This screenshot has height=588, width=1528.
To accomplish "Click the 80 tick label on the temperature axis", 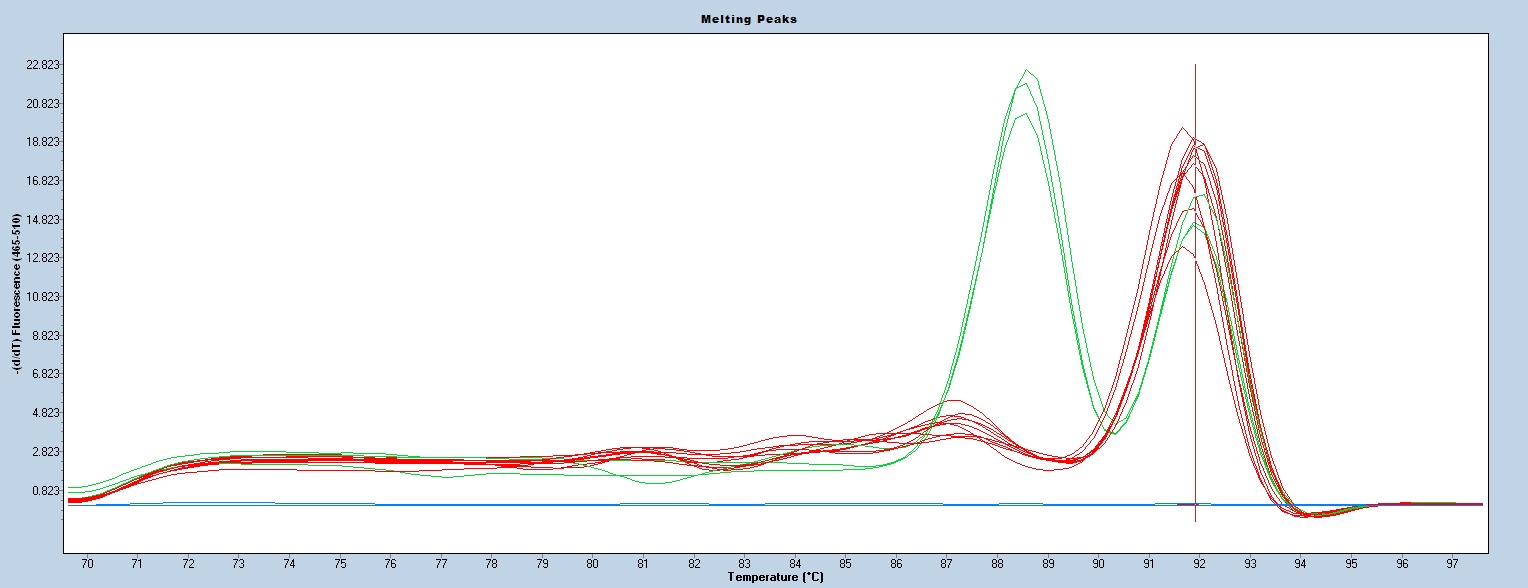I will click(592, 564).
